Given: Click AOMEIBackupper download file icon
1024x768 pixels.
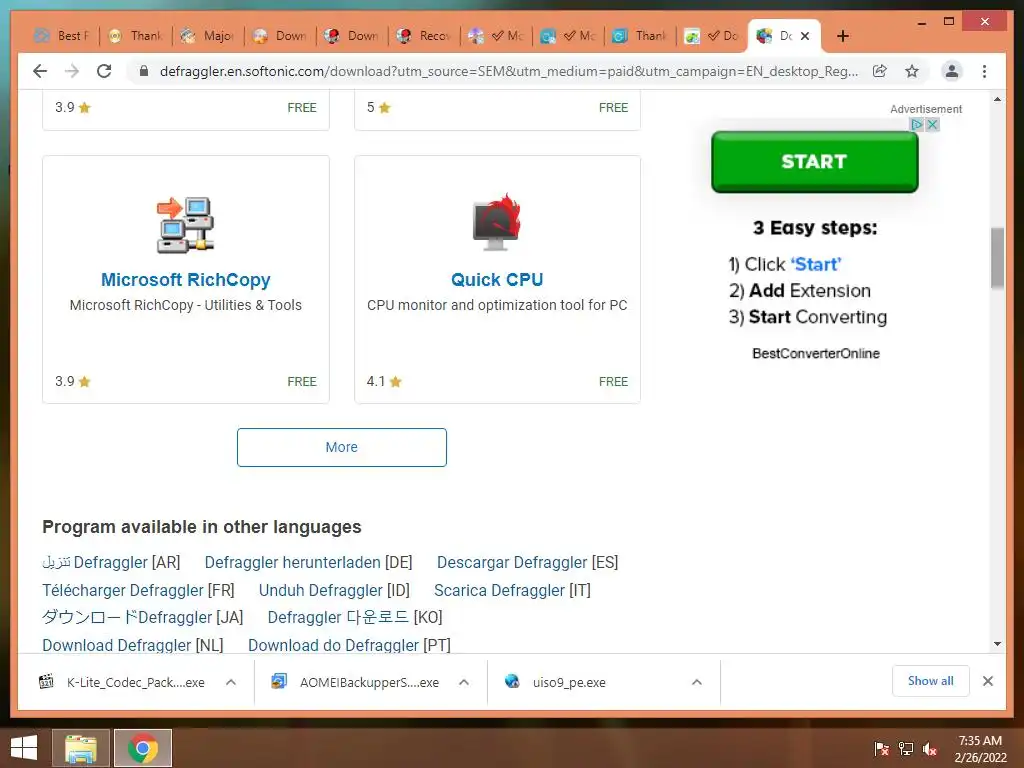Looking at the screenshot, I should coord(279,682).
